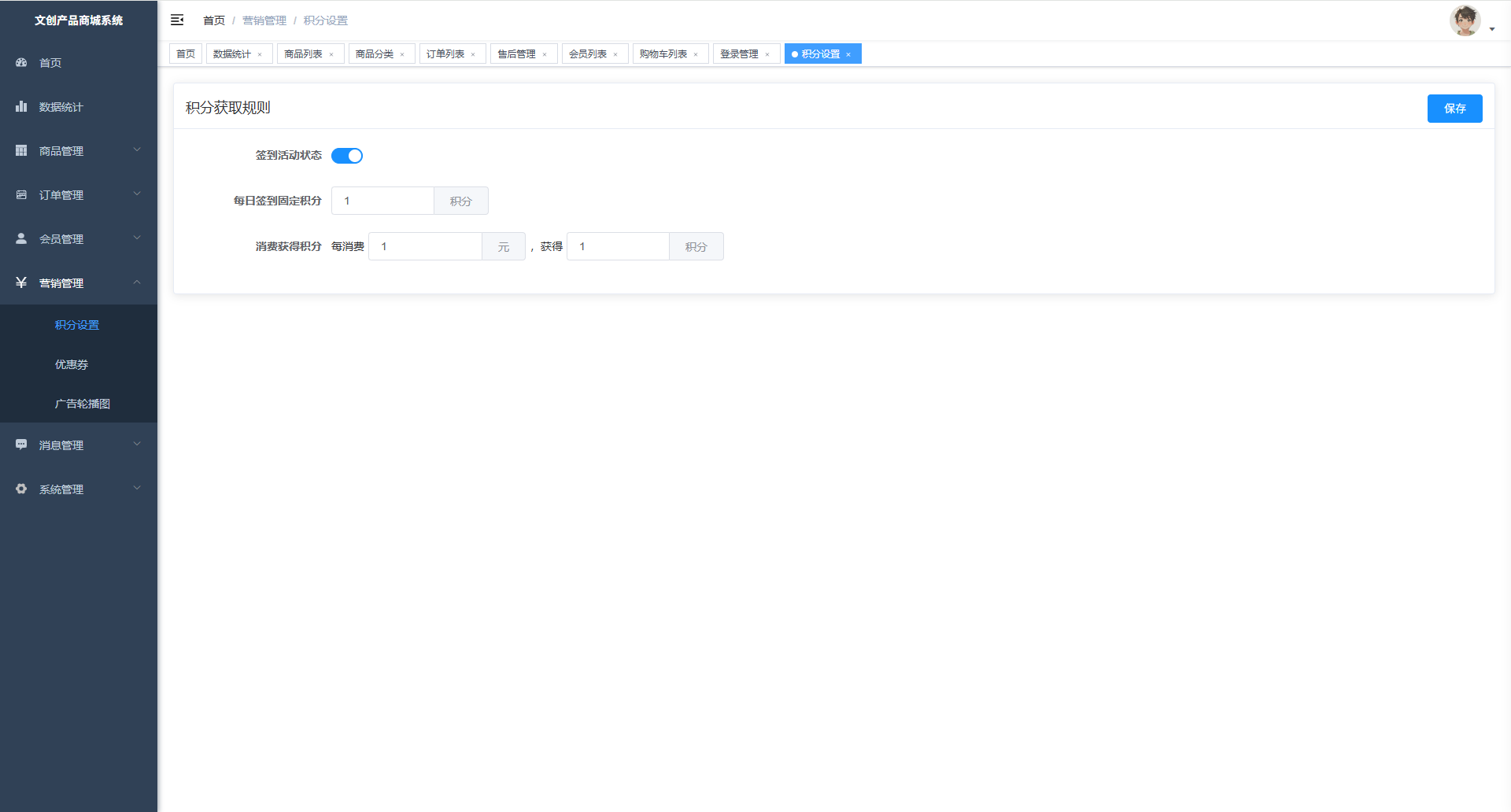Collapse the 营销管理 submenu chevron

(x=137, y=282)
